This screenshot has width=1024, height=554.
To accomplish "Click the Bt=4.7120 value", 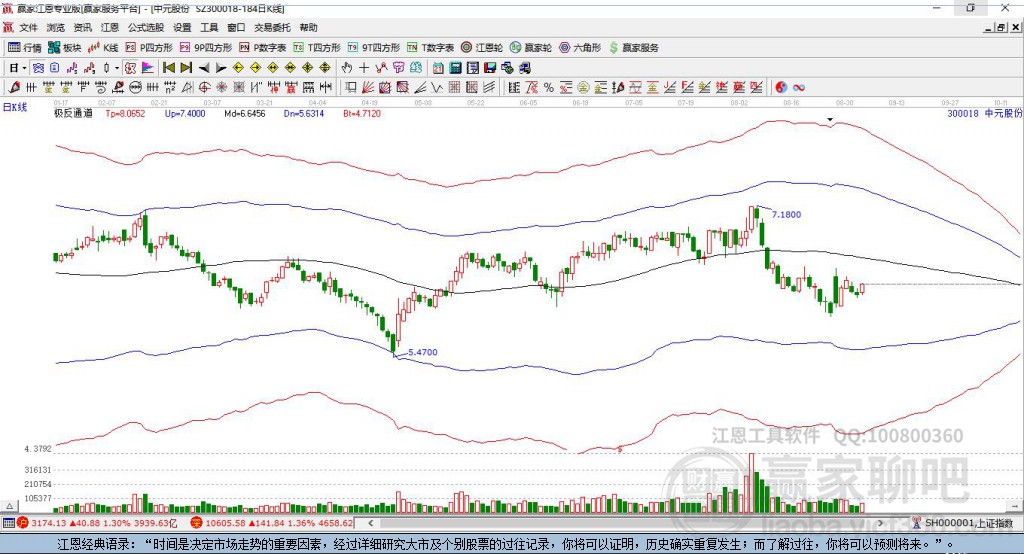I will coord(362,114).
